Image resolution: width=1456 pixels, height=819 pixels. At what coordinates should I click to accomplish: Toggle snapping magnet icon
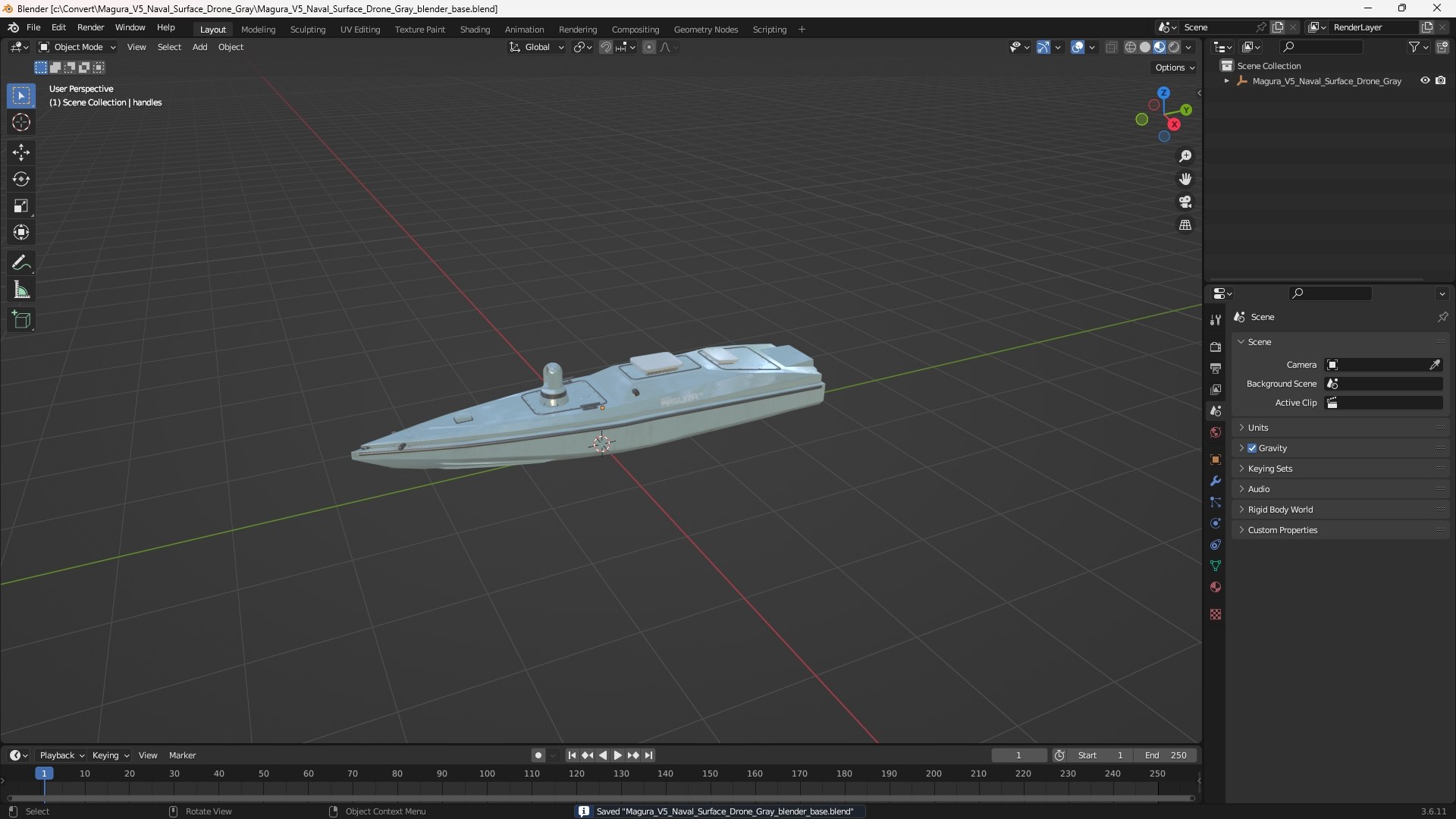pyautogui.click(x=605, y=47)
